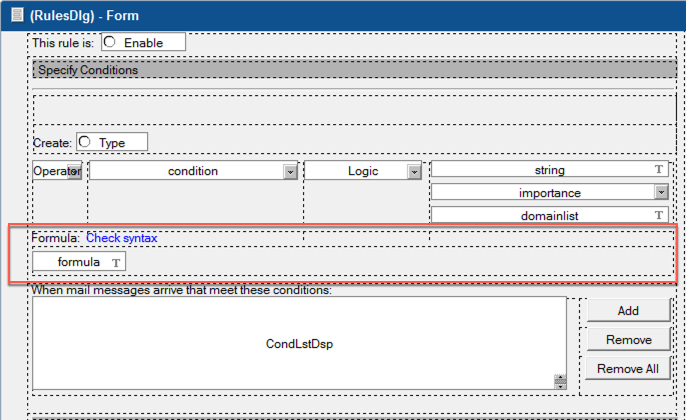Open the Logic dropdown arrow

coord(413,172)
